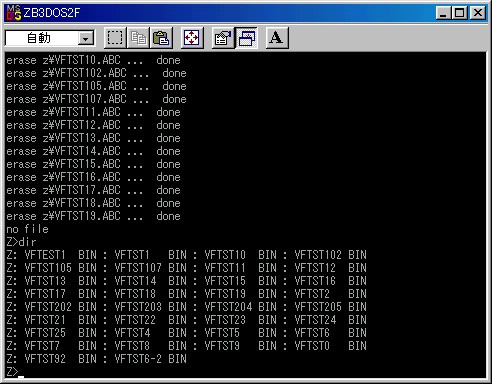
Task: Open the MS-DOS system menu icon
Action: click(14, 13)
